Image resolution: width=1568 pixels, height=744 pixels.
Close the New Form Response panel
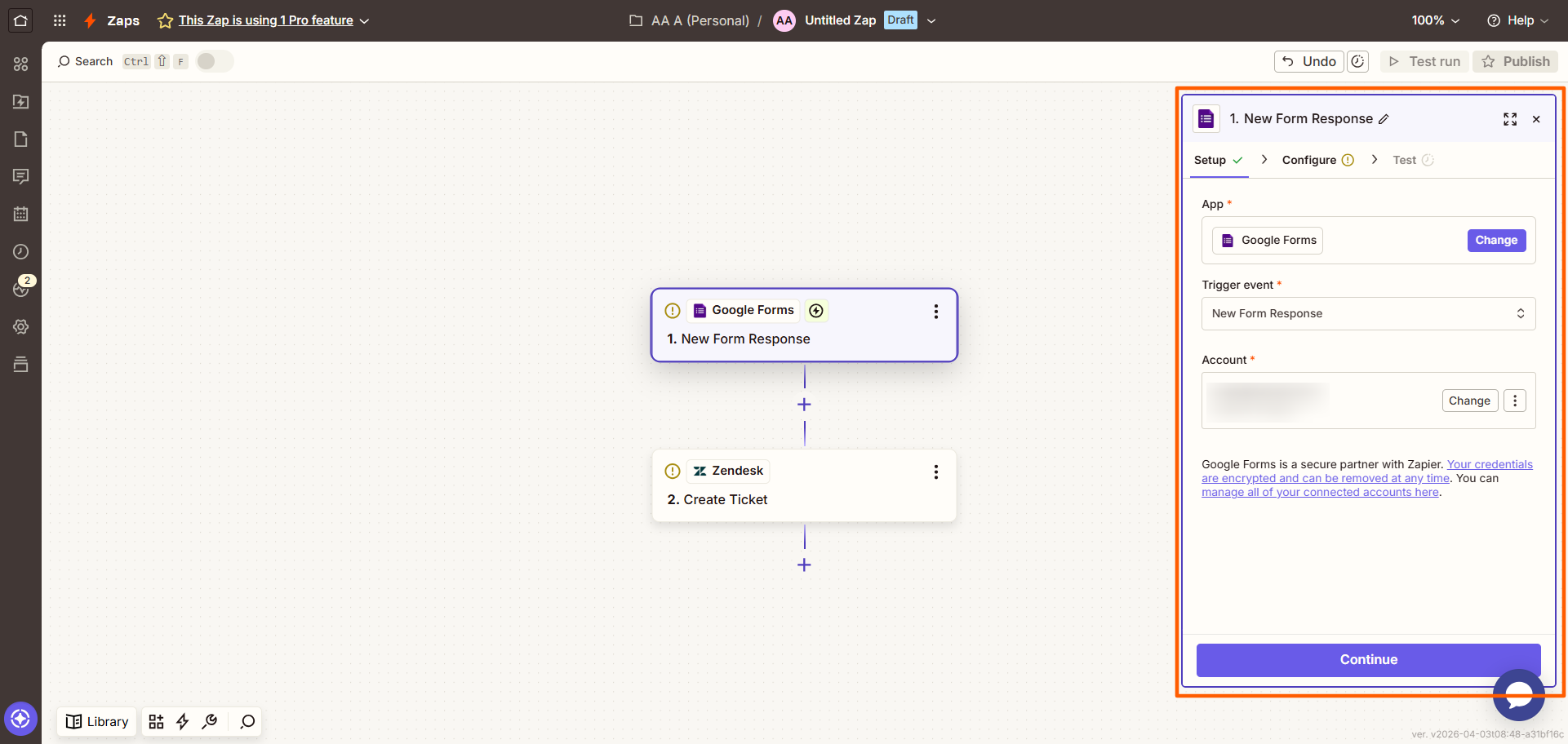click(1536, 119)
